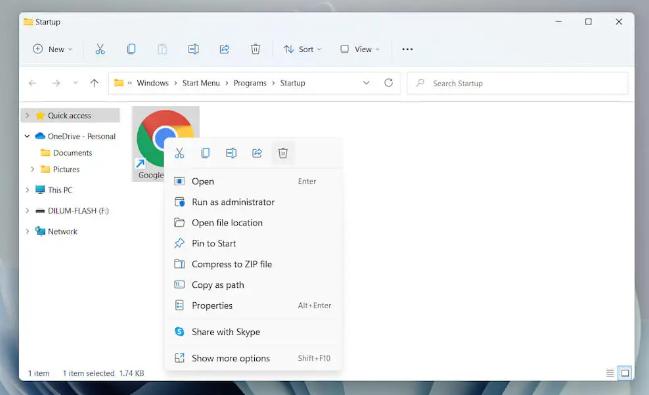This screenshot has width=649, height=395.
Task: Click the Cut icon in the main toolbar
Action: (x=100, y=49)
